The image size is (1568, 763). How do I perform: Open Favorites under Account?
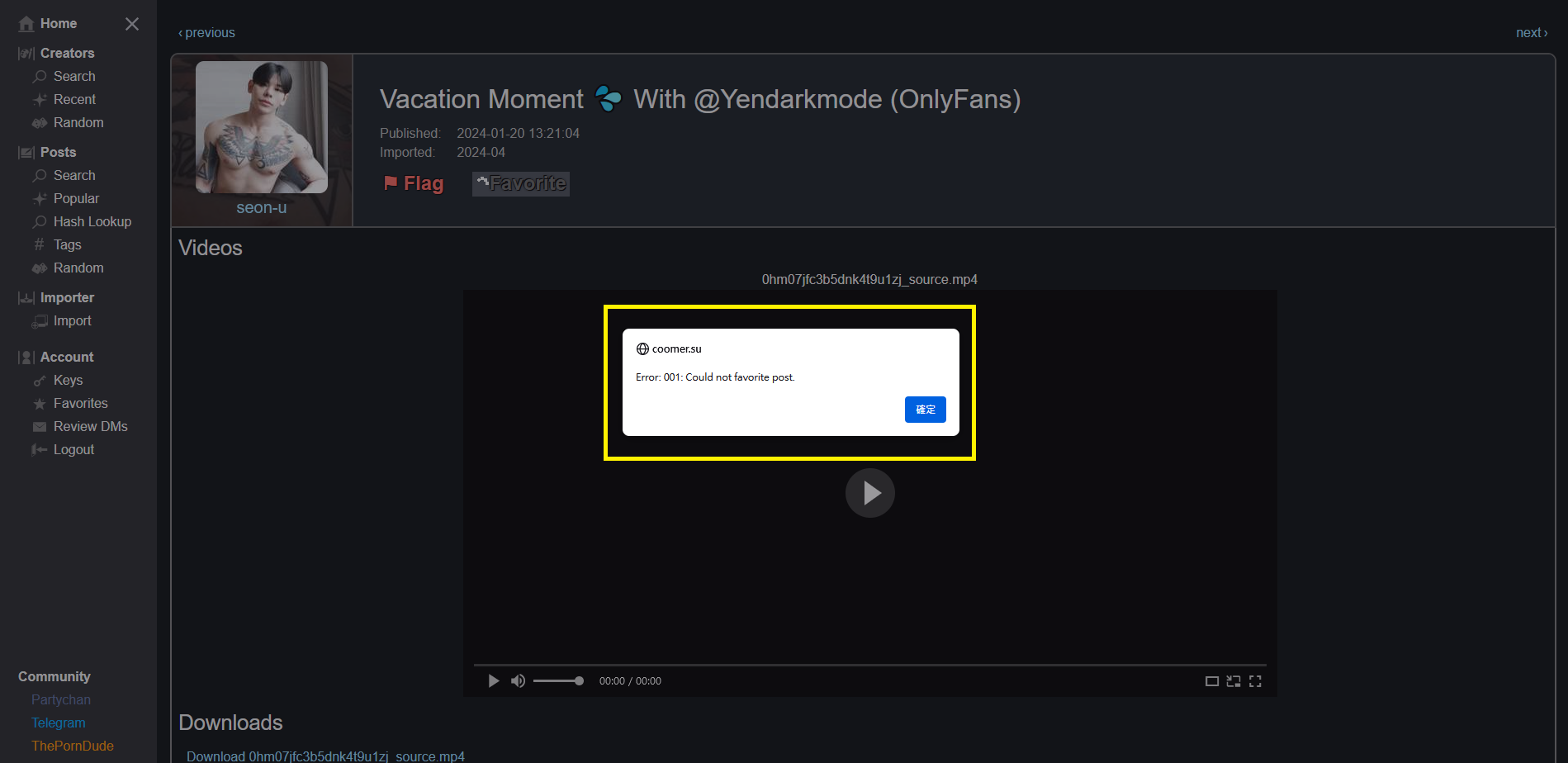80,403
